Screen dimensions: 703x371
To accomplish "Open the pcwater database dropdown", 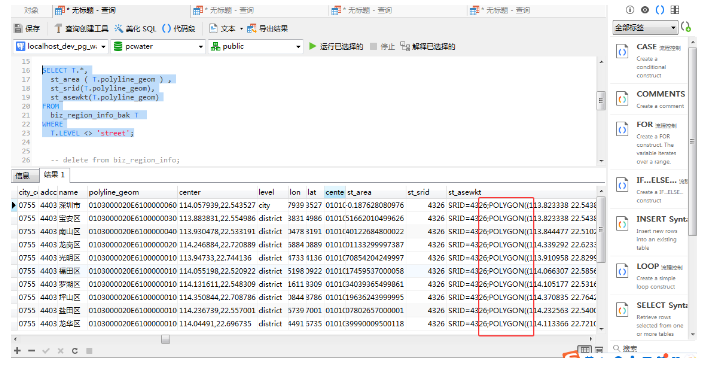I will [159, 46].
